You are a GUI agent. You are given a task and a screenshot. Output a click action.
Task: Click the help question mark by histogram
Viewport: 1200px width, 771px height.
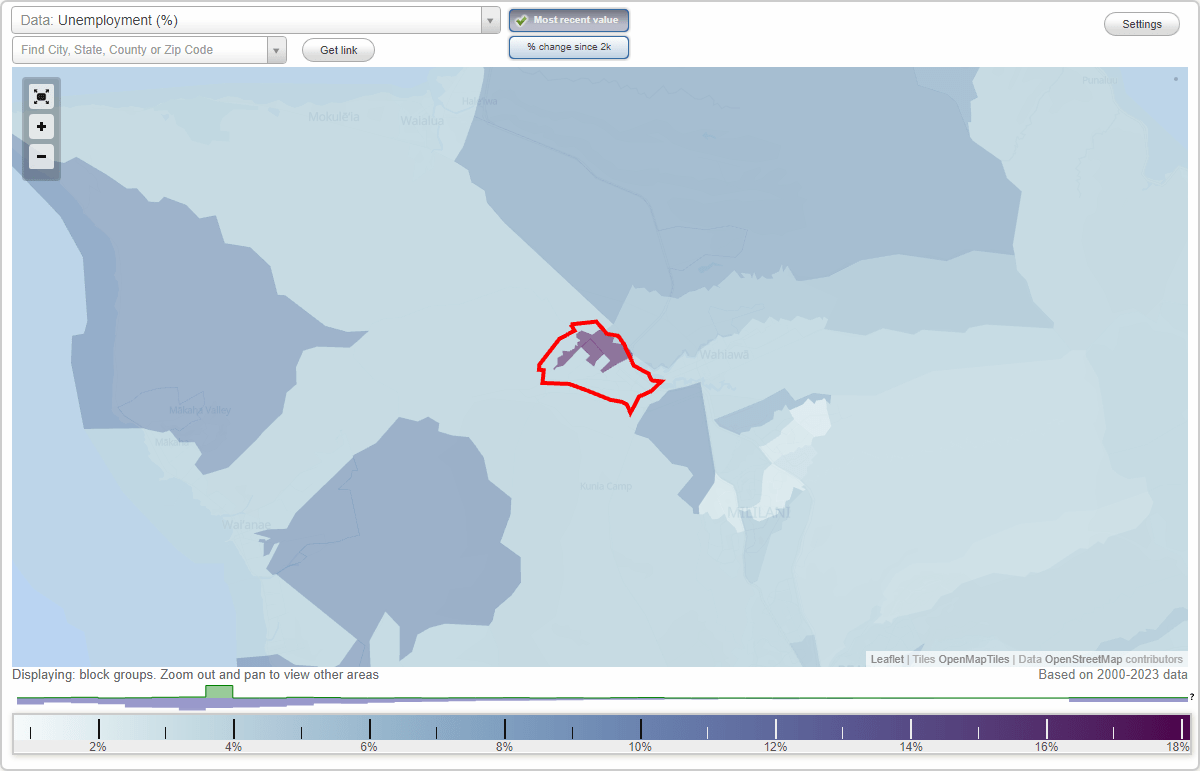(1191, 696)
